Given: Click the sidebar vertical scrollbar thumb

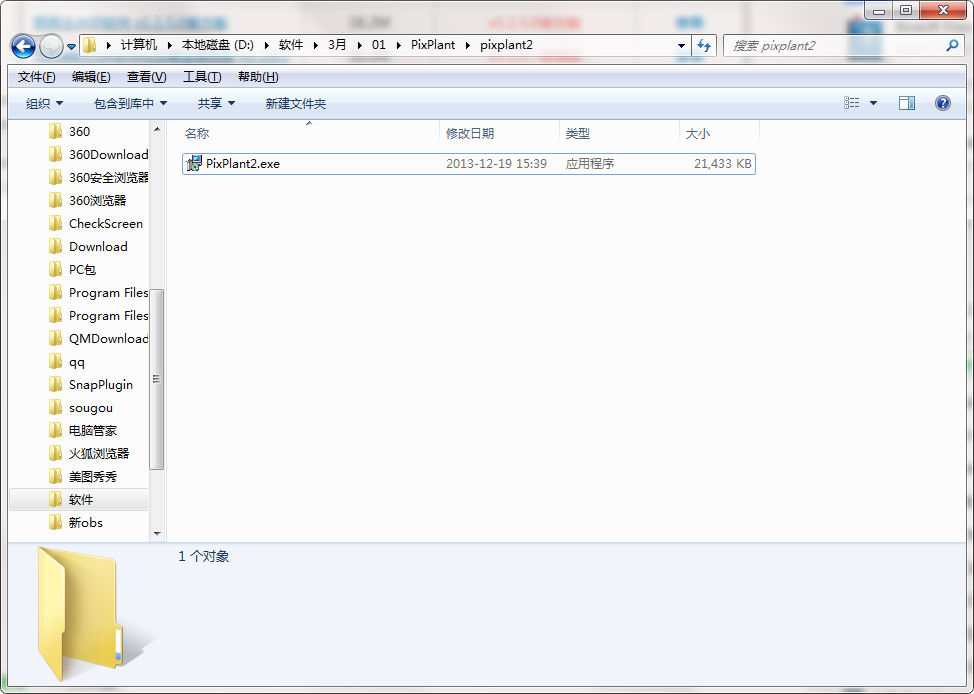Looking at the screenshot, I should 157,379.
